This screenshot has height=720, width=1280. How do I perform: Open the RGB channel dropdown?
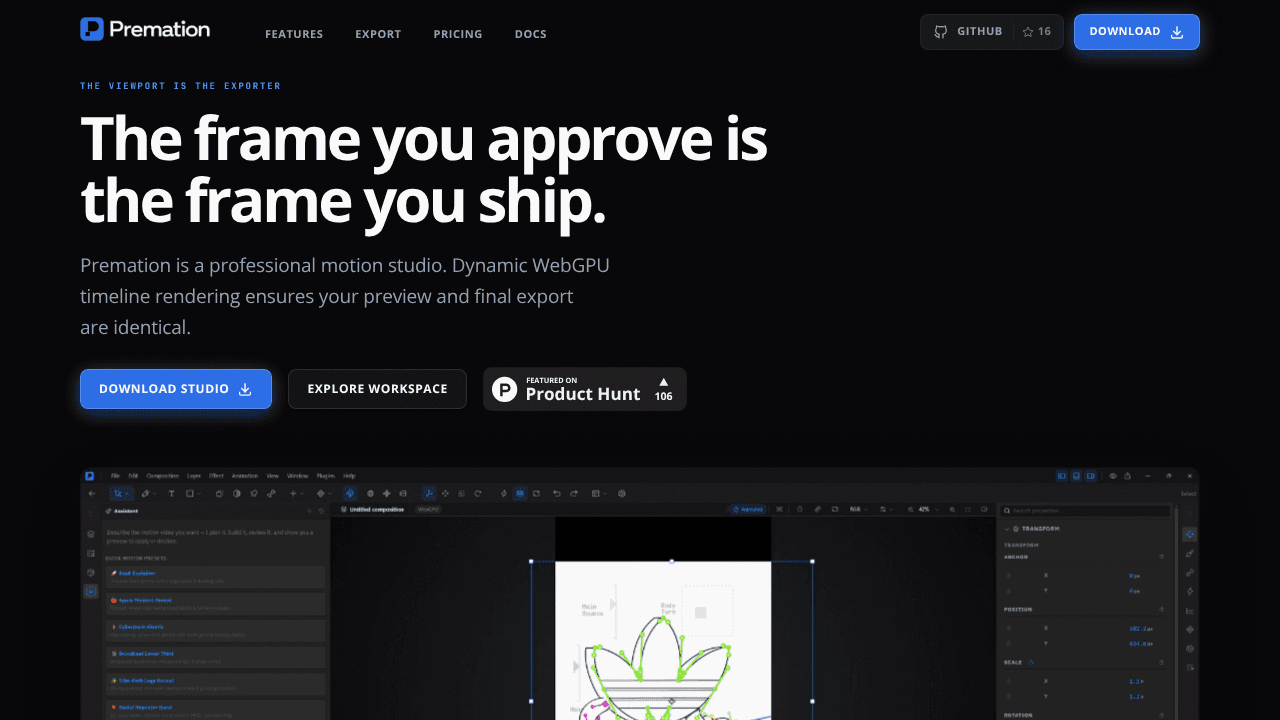tap(858, 509)
